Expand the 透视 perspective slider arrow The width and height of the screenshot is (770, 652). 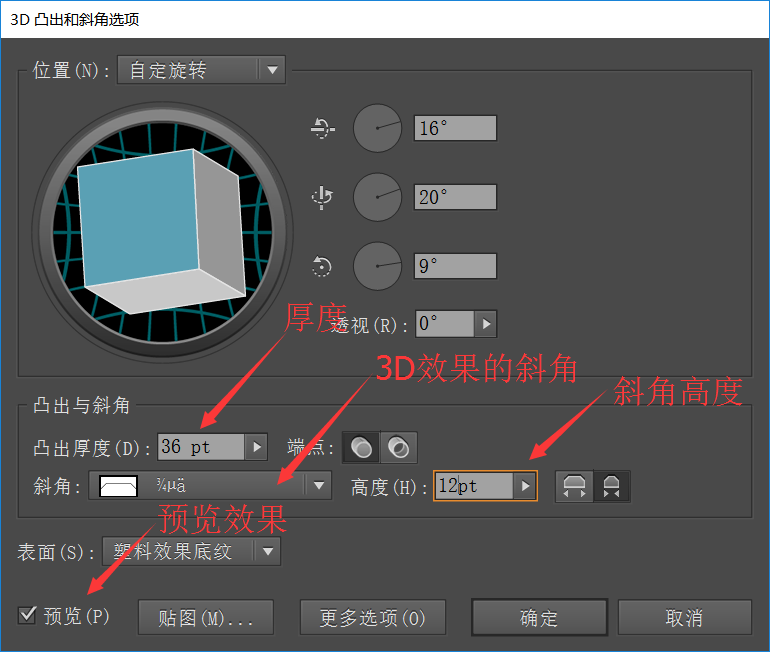click(x=485, y=324)
